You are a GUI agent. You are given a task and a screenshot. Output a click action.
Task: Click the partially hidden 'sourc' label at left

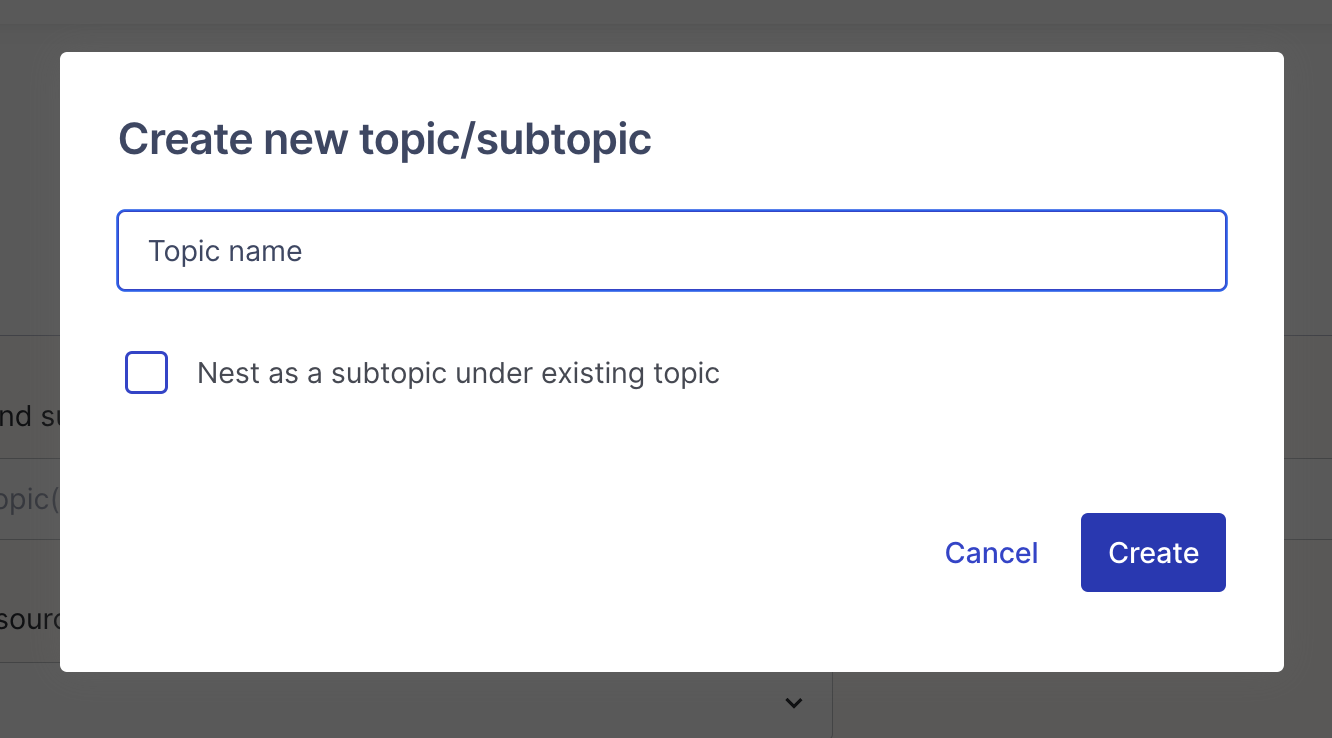tap(30, 619)
